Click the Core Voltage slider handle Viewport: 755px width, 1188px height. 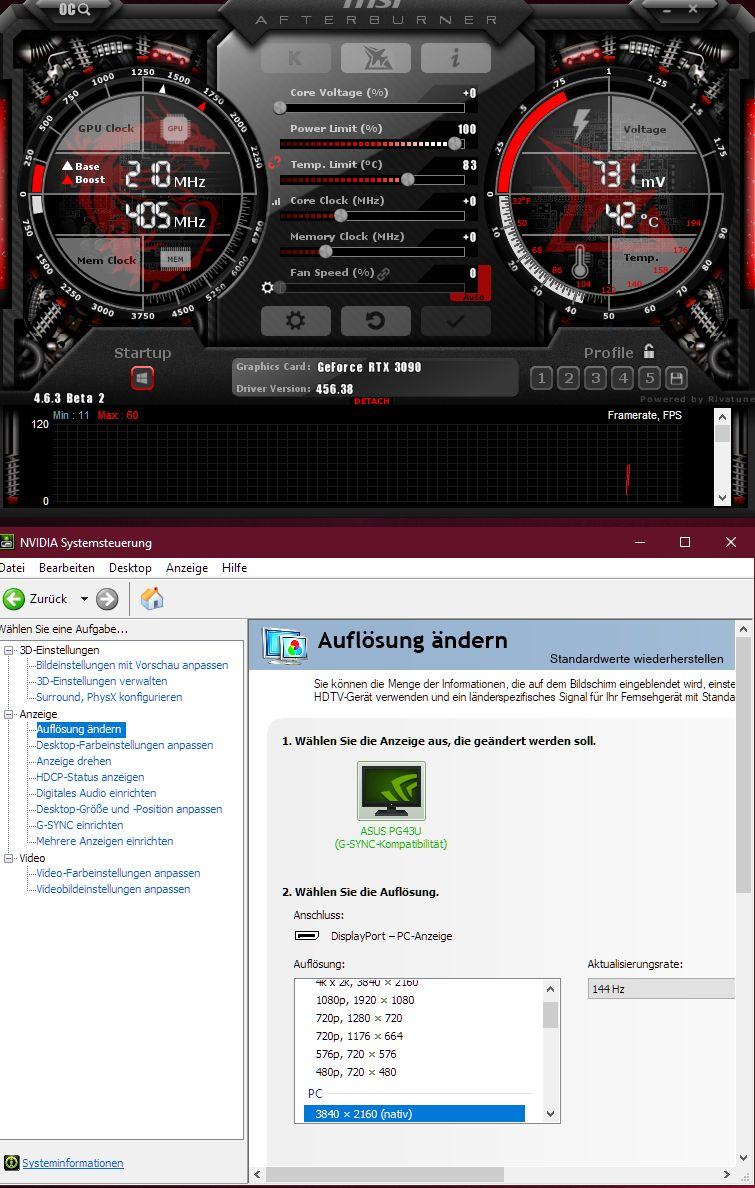pos(280,108)
